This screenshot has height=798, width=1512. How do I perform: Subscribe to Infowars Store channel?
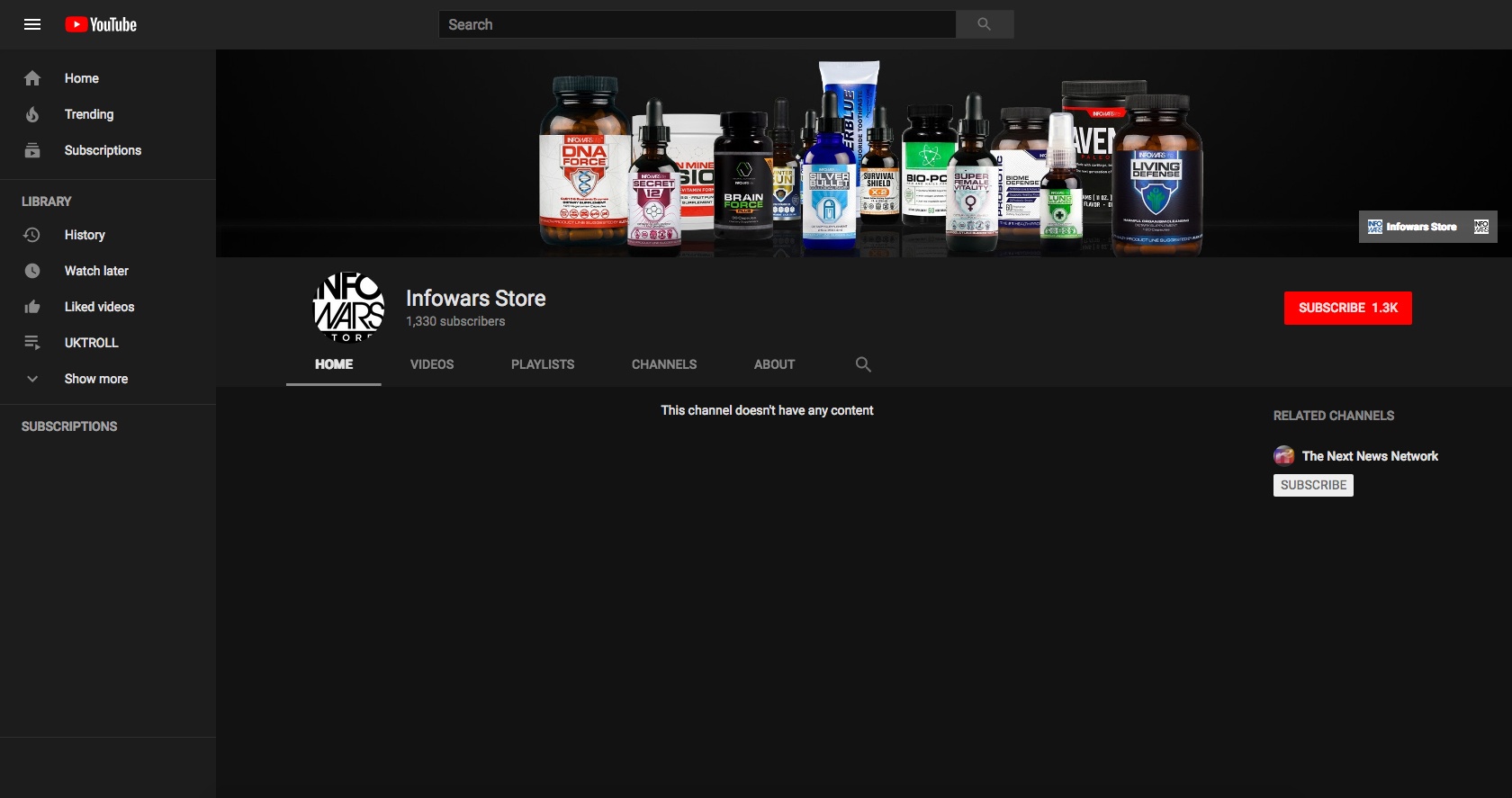coord(1348,308)
